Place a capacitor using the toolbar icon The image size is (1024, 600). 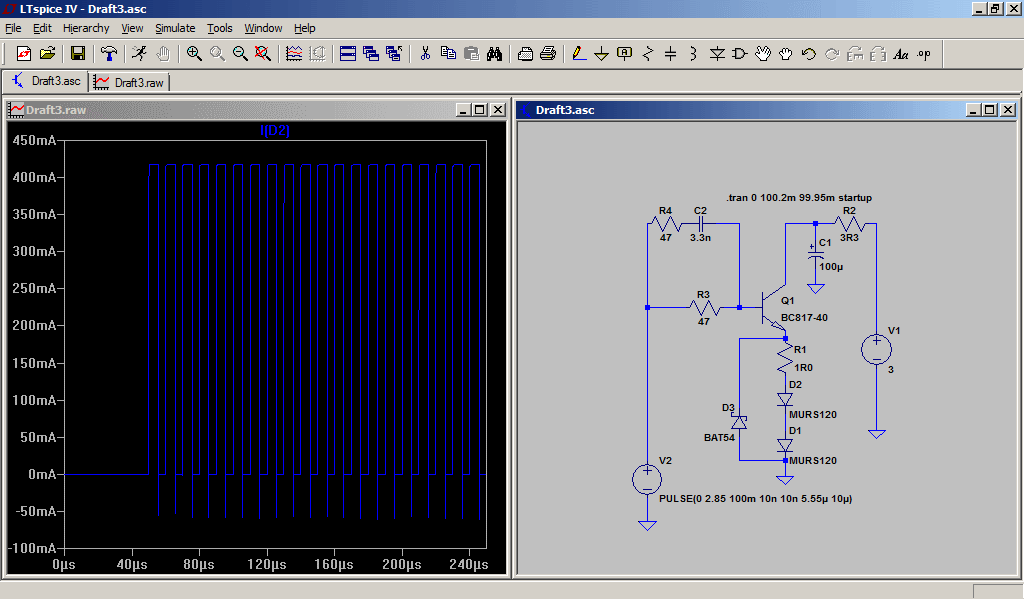tap(671, 54)
